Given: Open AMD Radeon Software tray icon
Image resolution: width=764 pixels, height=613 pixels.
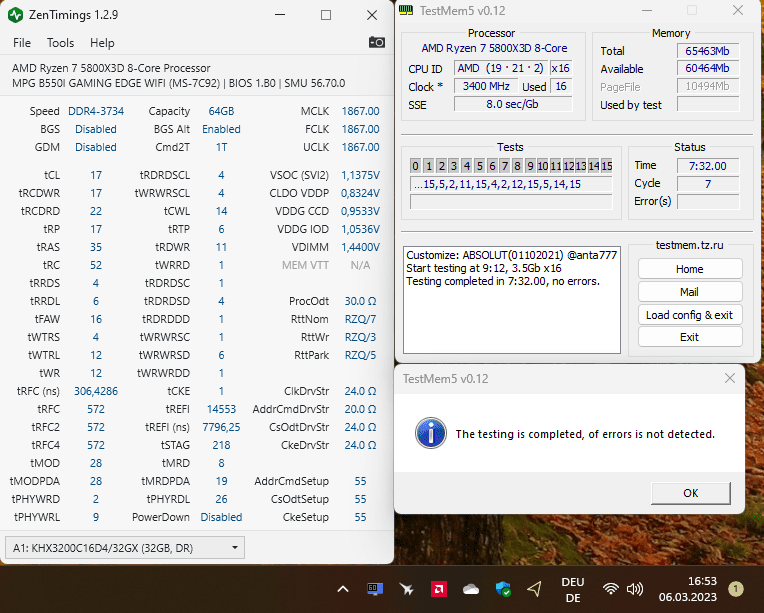Looking at the screenshot, I should pos(439,589).
